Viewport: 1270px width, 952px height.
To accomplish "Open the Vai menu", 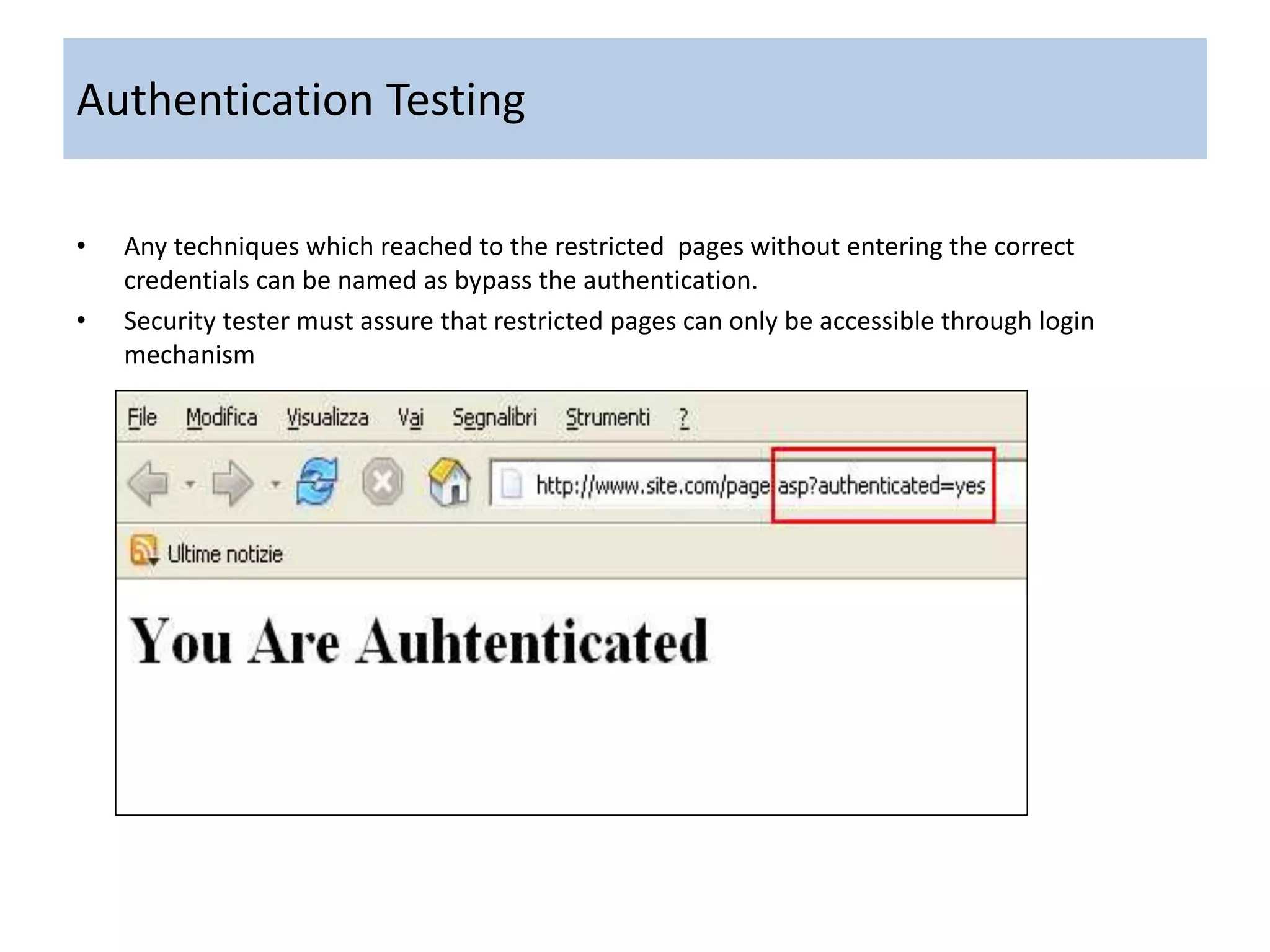I will click(x=411, y=418).
